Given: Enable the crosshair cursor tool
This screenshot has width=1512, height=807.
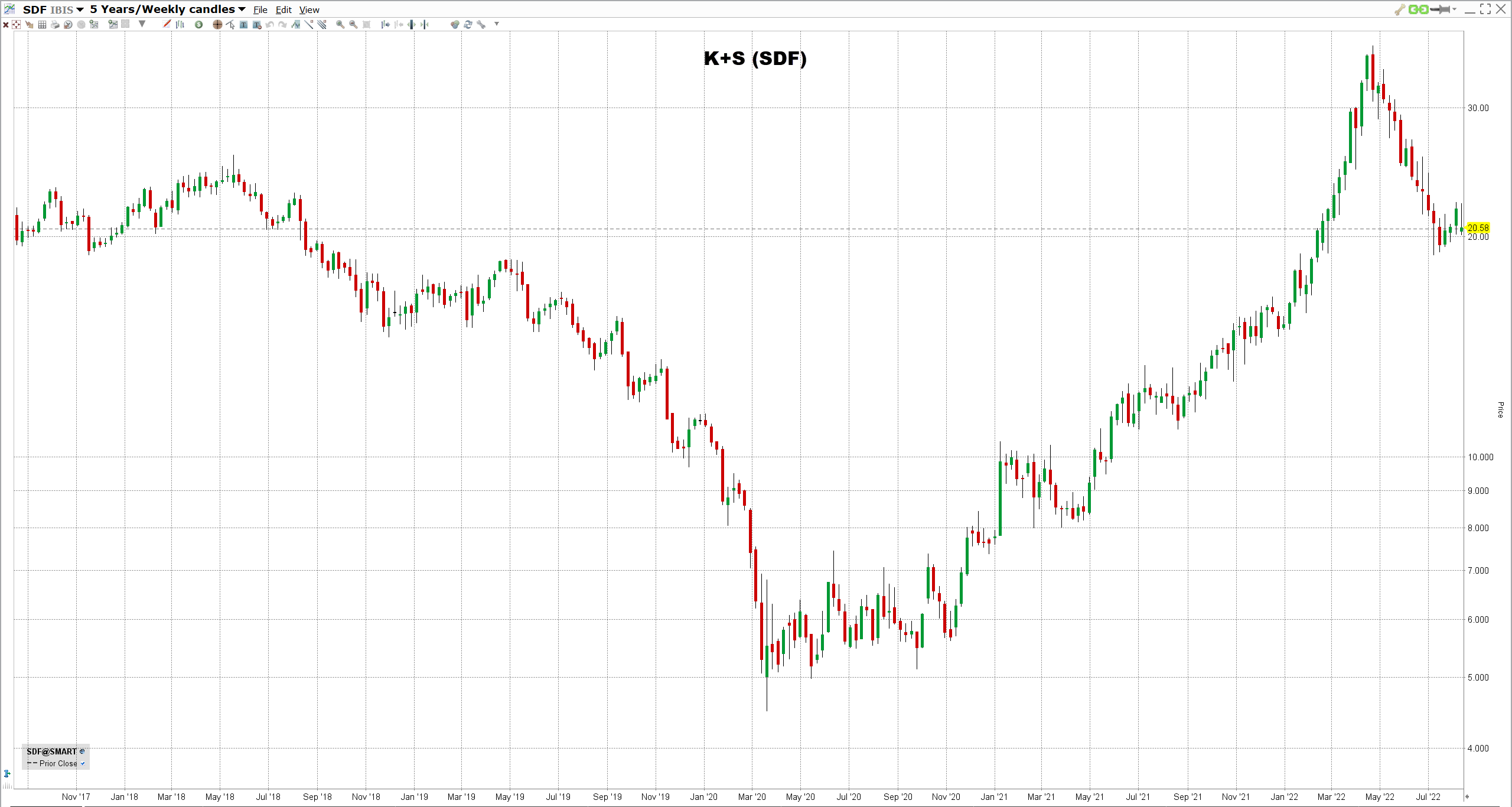Looking at the screenshot, I should click(217, 24).
